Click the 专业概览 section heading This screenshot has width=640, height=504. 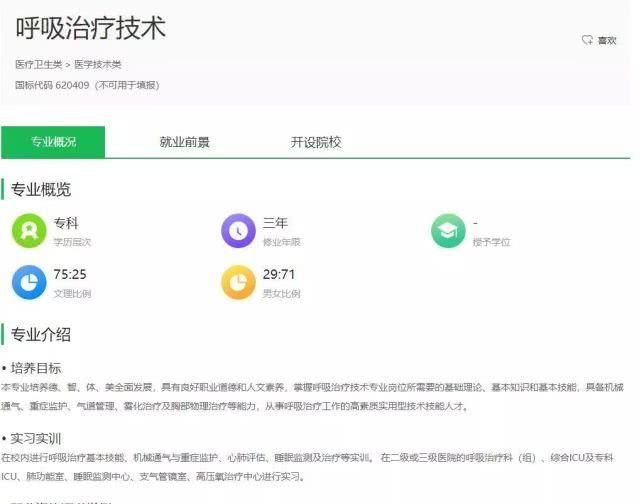point(41,190)
